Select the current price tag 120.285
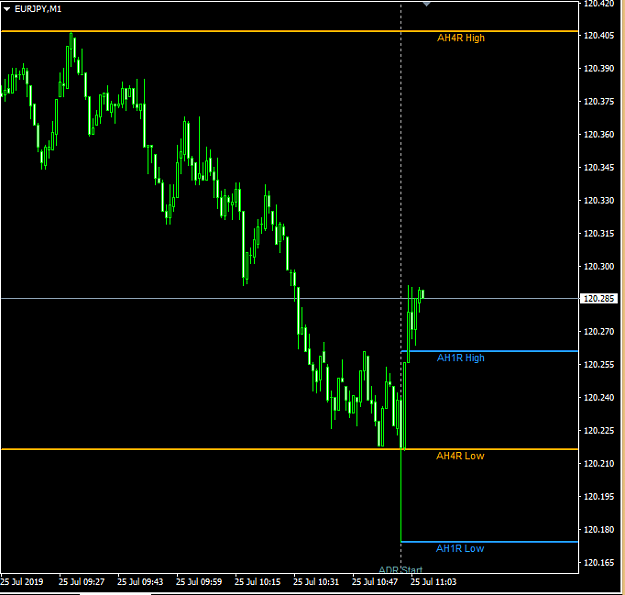This screenshot has height=595, width=625. pos(599,298)
